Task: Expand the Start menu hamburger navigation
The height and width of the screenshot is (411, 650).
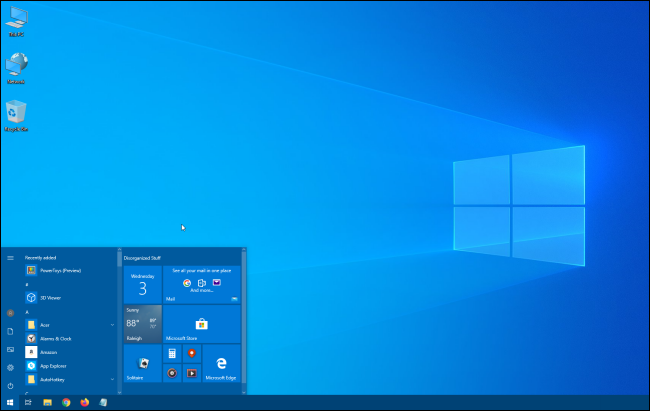Action: (10, 258)
